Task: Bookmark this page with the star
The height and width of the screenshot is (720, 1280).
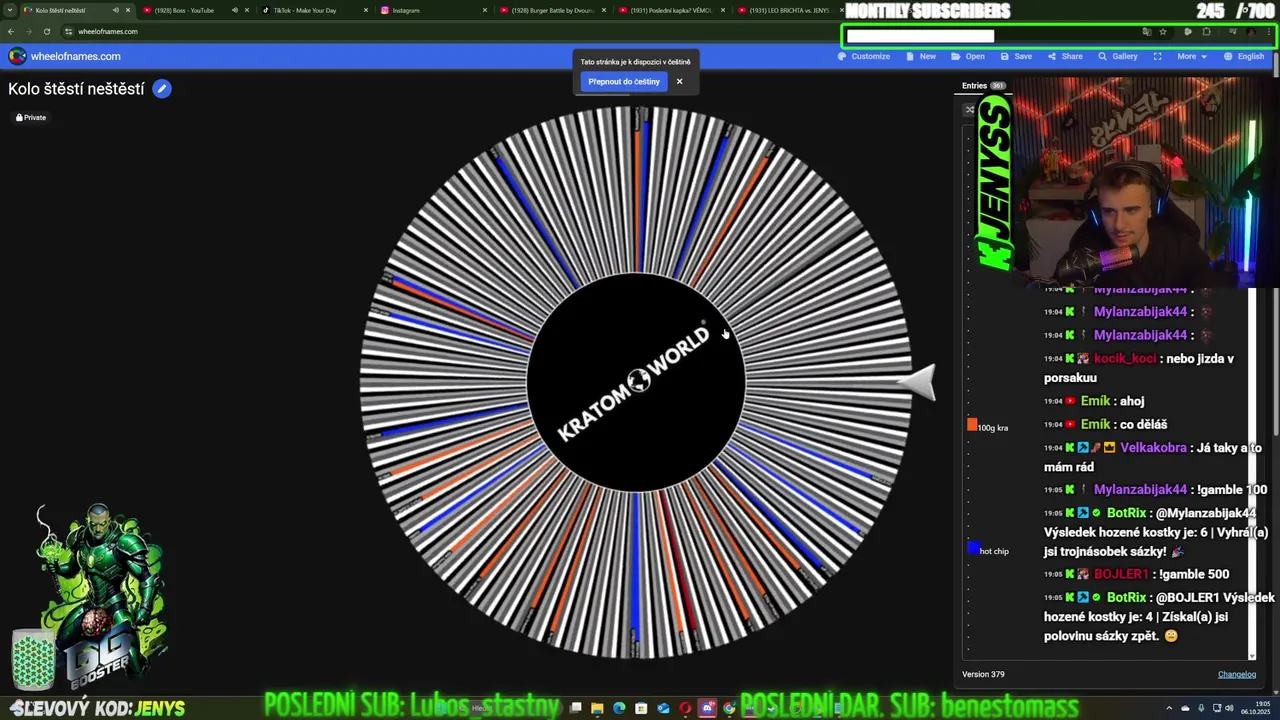Action: (x=1163, y=31)
